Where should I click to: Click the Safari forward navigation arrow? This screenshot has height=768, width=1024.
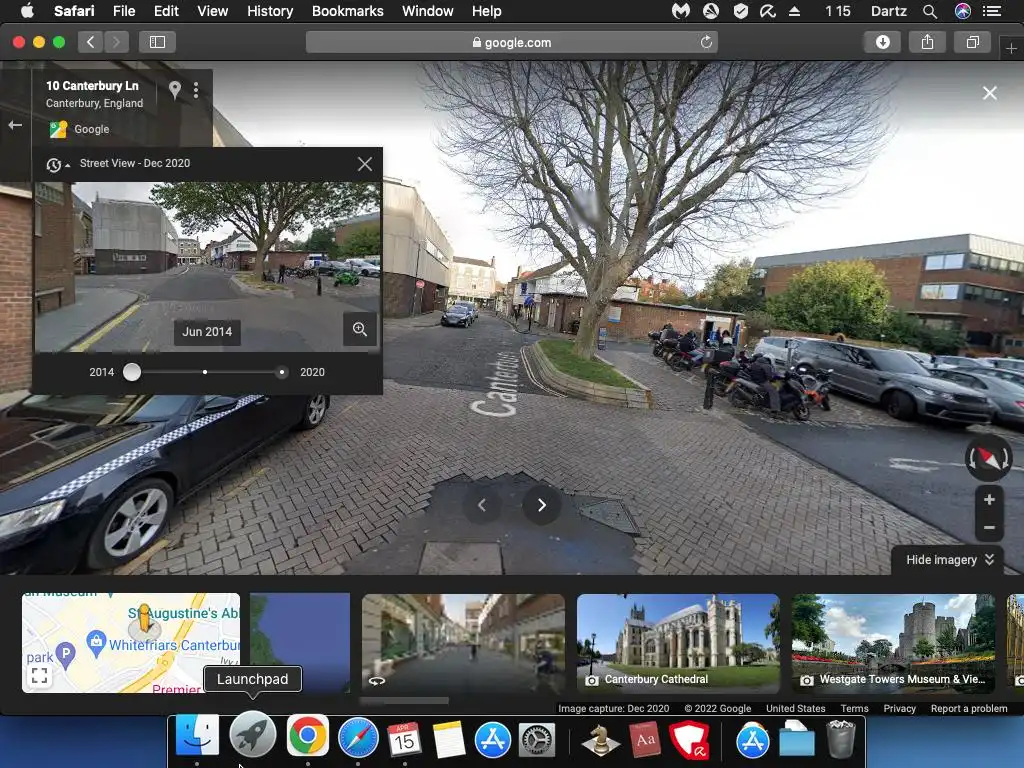tap(116, 42)
